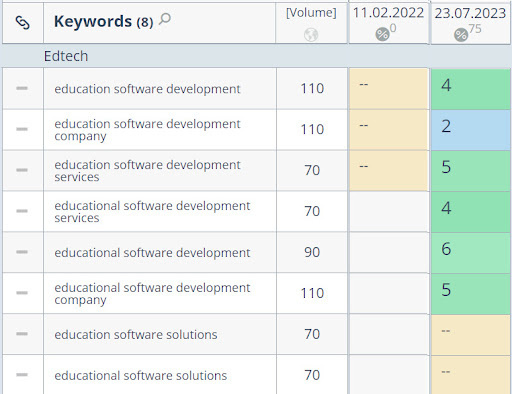Viewport: 512px width, 394px height.
Task: Click position 5 for educational software development company
Action: coord(471,294)
